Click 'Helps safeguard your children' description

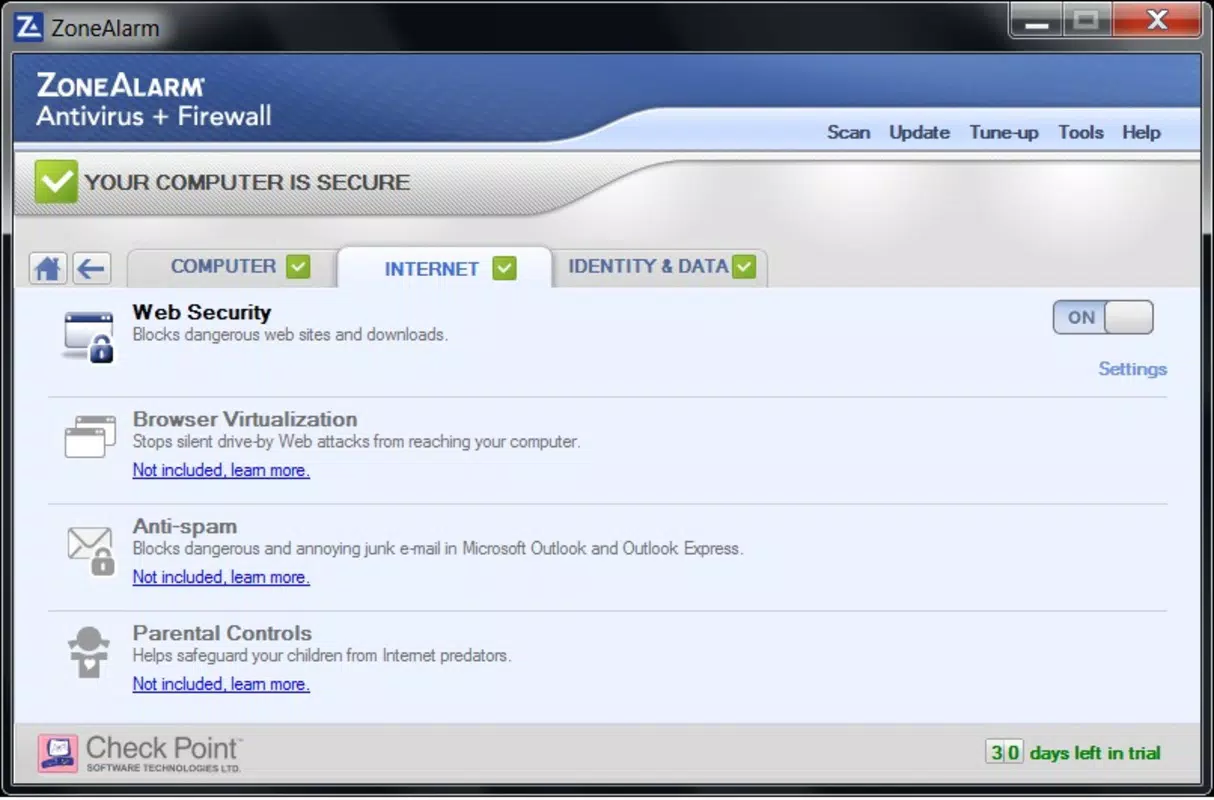322,656
